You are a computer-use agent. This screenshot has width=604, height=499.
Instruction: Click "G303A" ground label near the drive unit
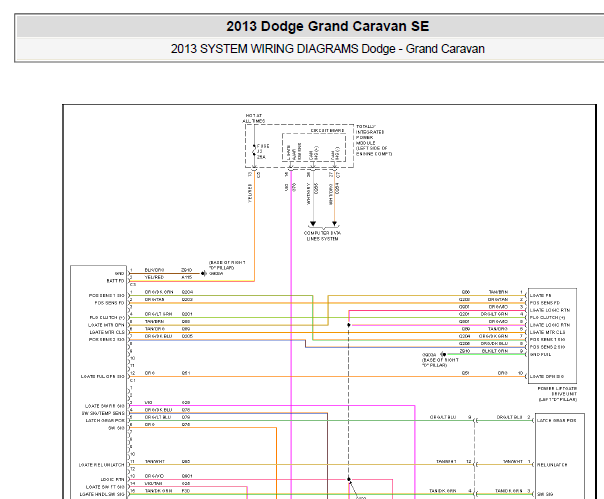click(429, 355)
